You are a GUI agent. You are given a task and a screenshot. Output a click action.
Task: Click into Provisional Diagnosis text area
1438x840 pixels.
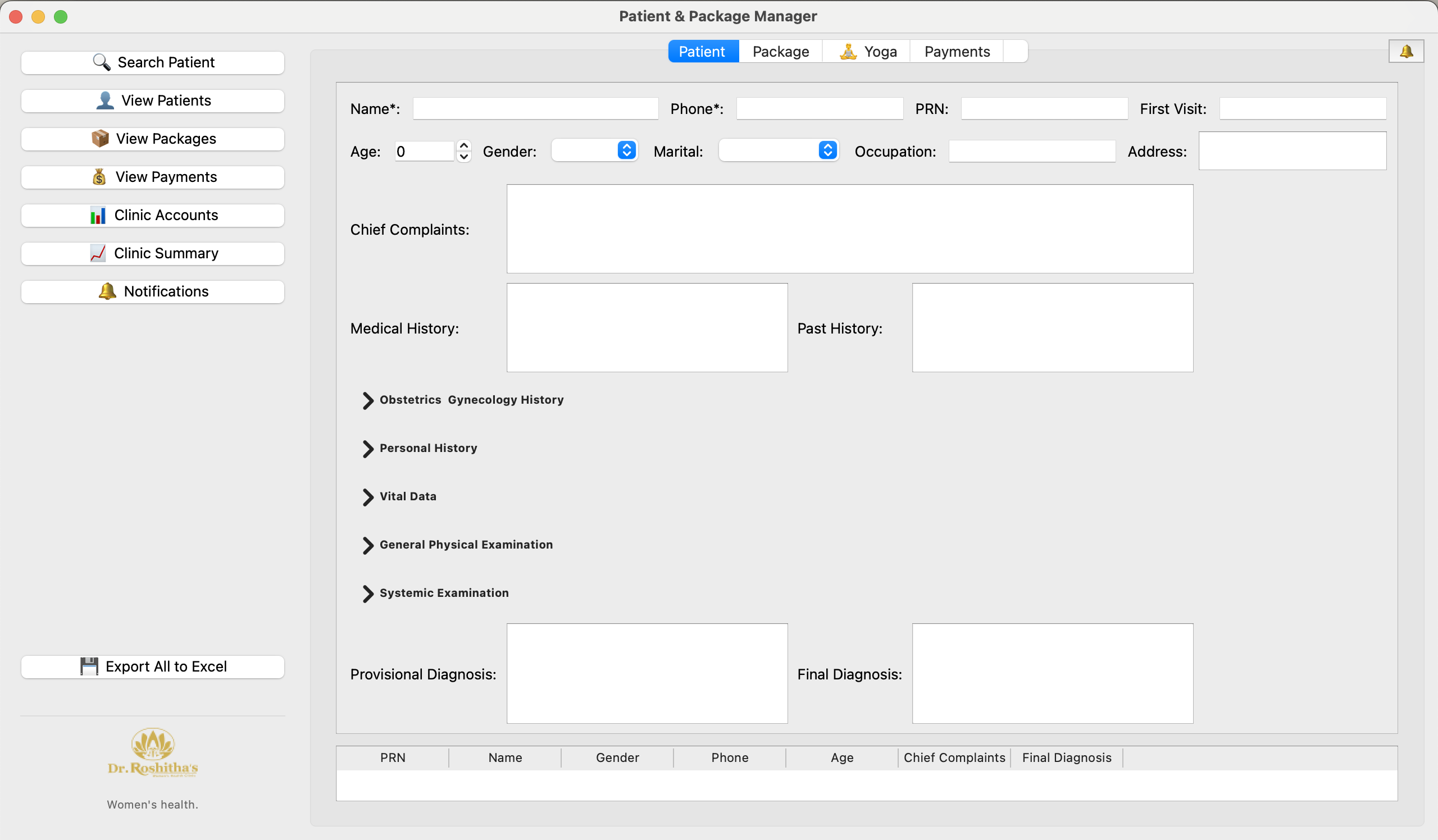click(x=647, y=673)
